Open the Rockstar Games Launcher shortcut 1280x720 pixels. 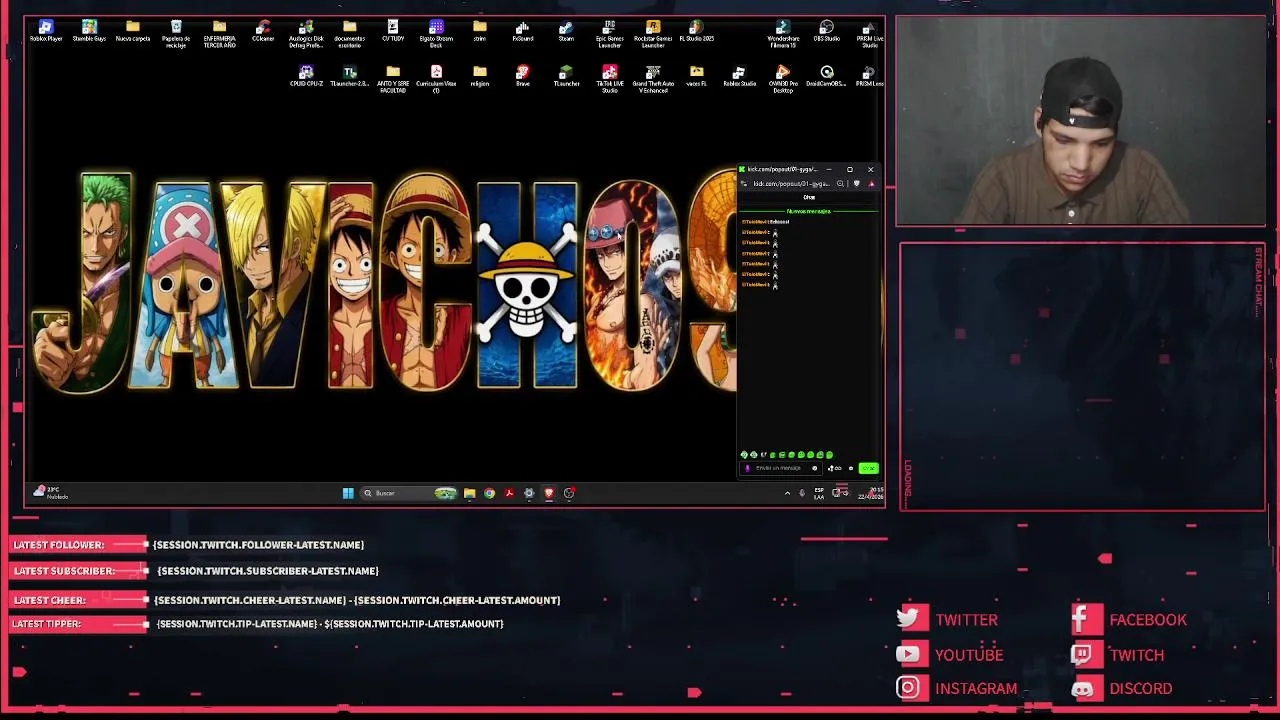653,33
